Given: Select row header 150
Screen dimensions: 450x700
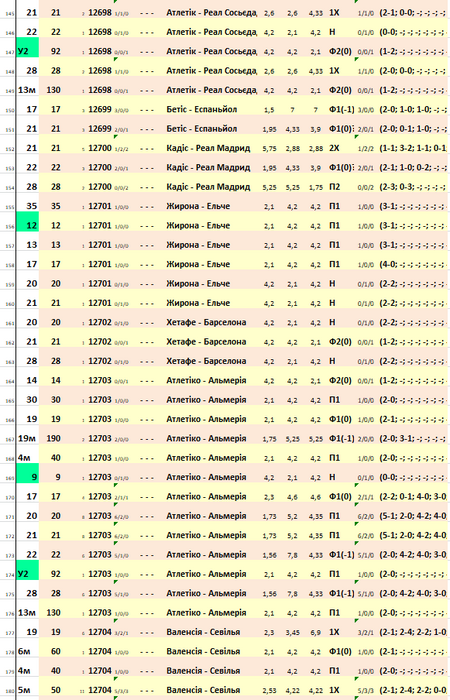Looking at the screenshot, I should pyautogui.click(x=9, y=110).
